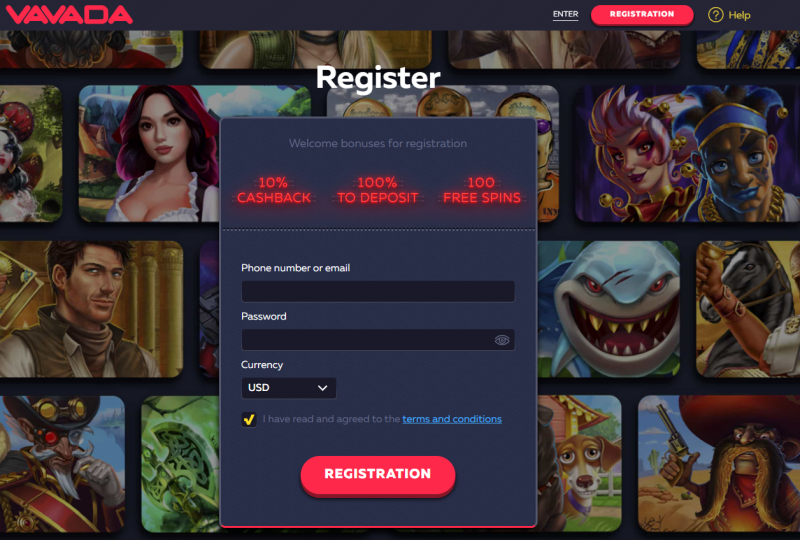
Task: Toggle password visibility eye icon
Action: click(502, 340)
